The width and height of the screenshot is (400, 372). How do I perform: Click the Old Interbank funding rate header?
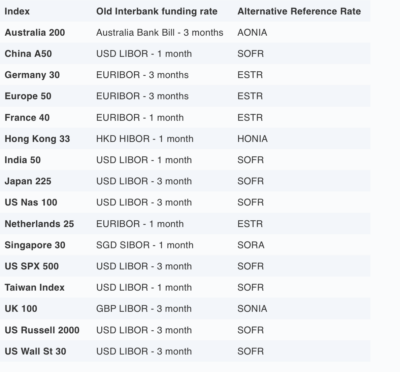point(157,11)
